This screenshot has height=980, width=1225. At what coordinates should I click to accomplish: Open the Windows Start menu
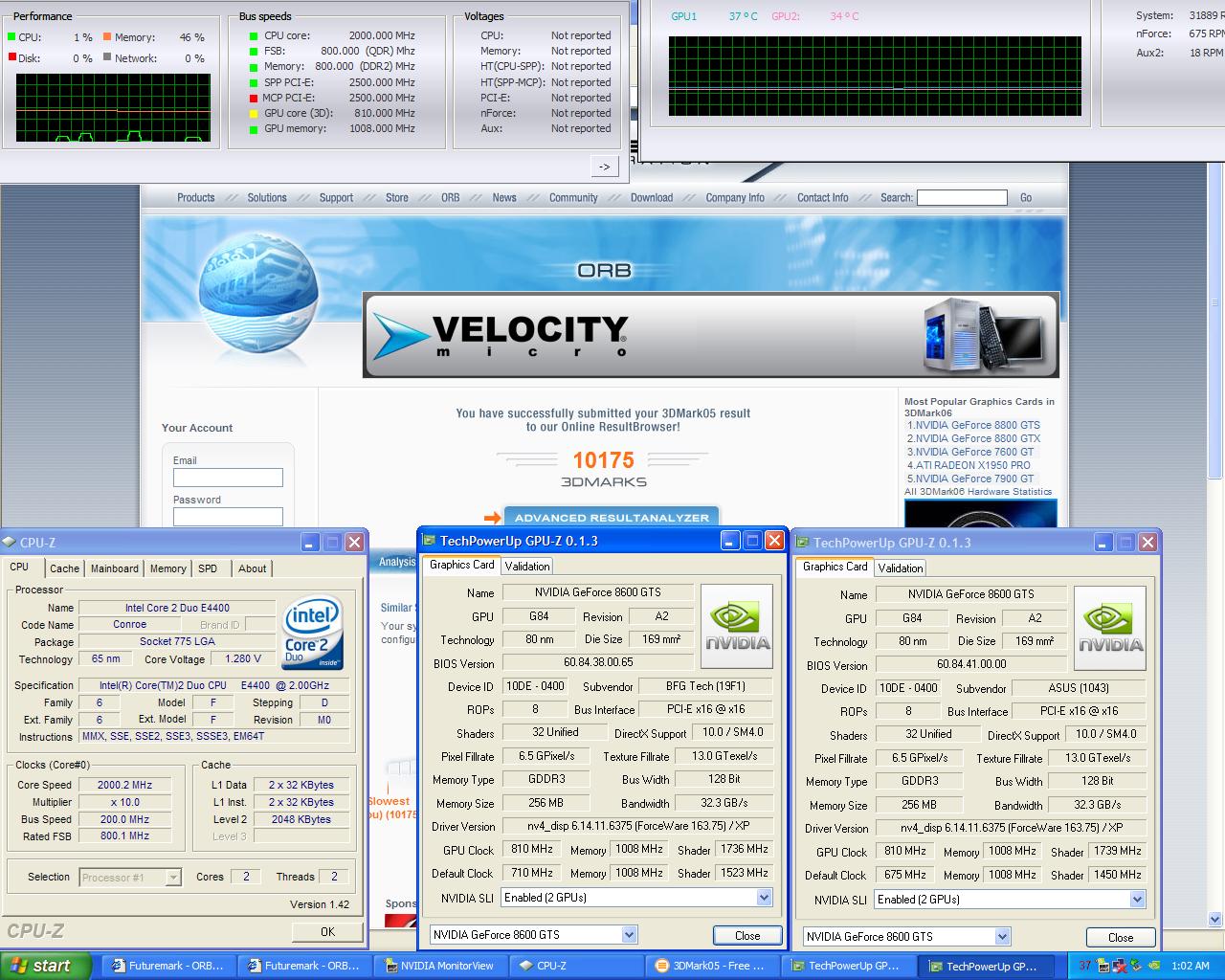45,966
